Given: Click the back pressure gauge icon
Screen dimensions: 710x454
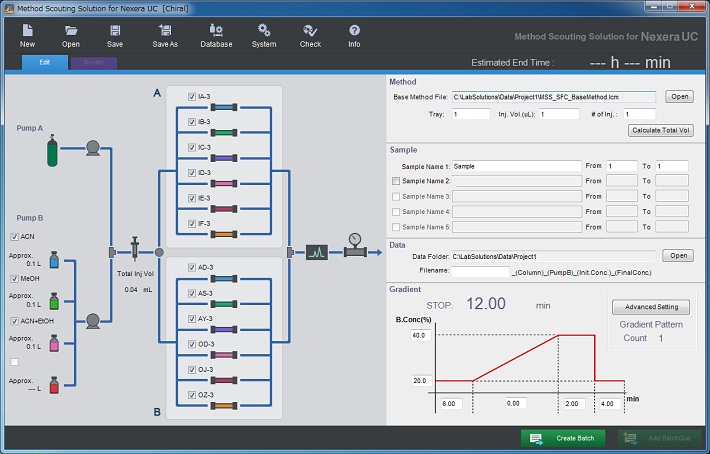Looking at the screenshot, I should tap(353, 247).
